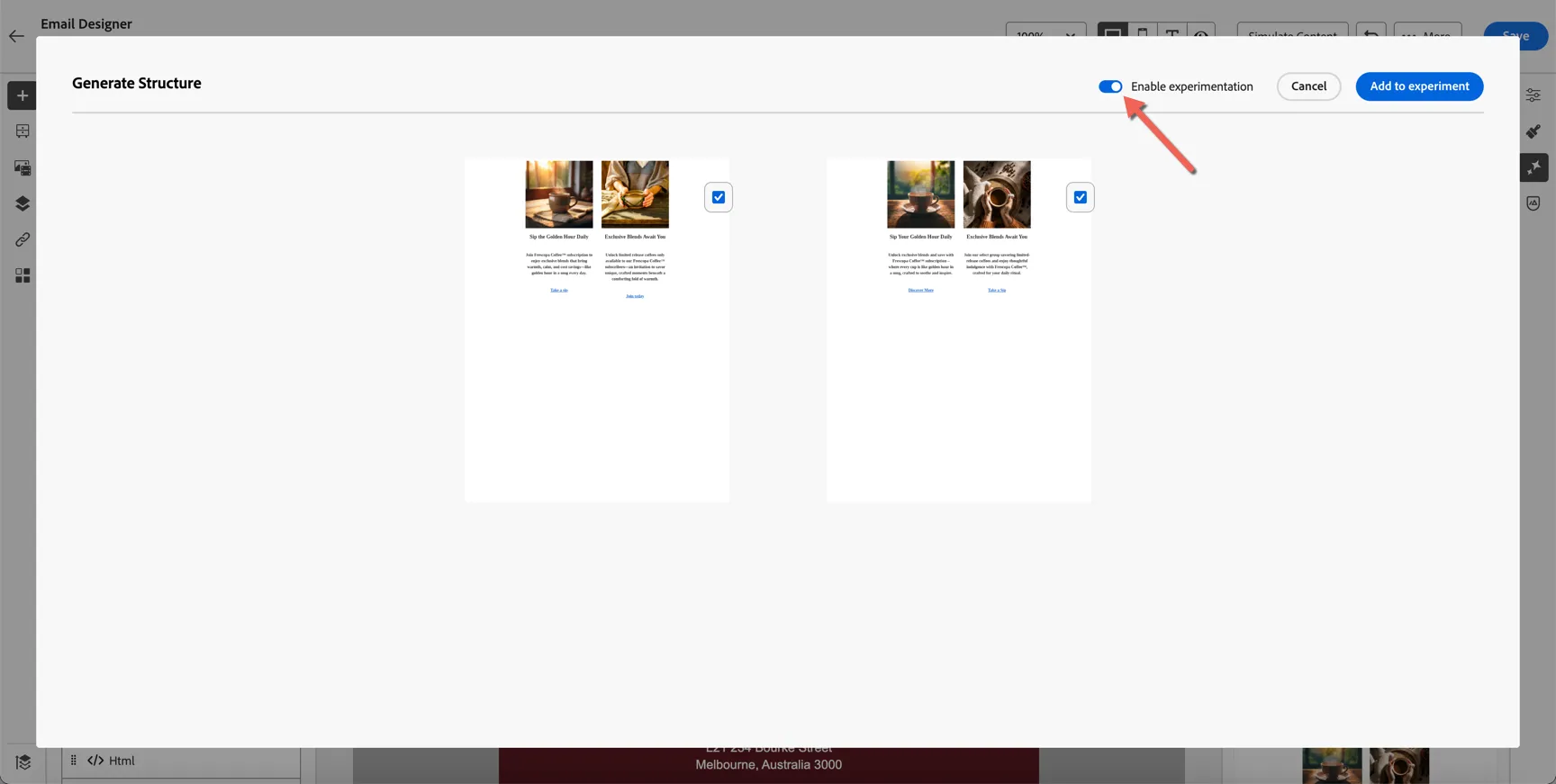Viewport: 1556px width, 784px height.
Task: Click the 'Enable experimentation' label text
Action: [1192, 86]
